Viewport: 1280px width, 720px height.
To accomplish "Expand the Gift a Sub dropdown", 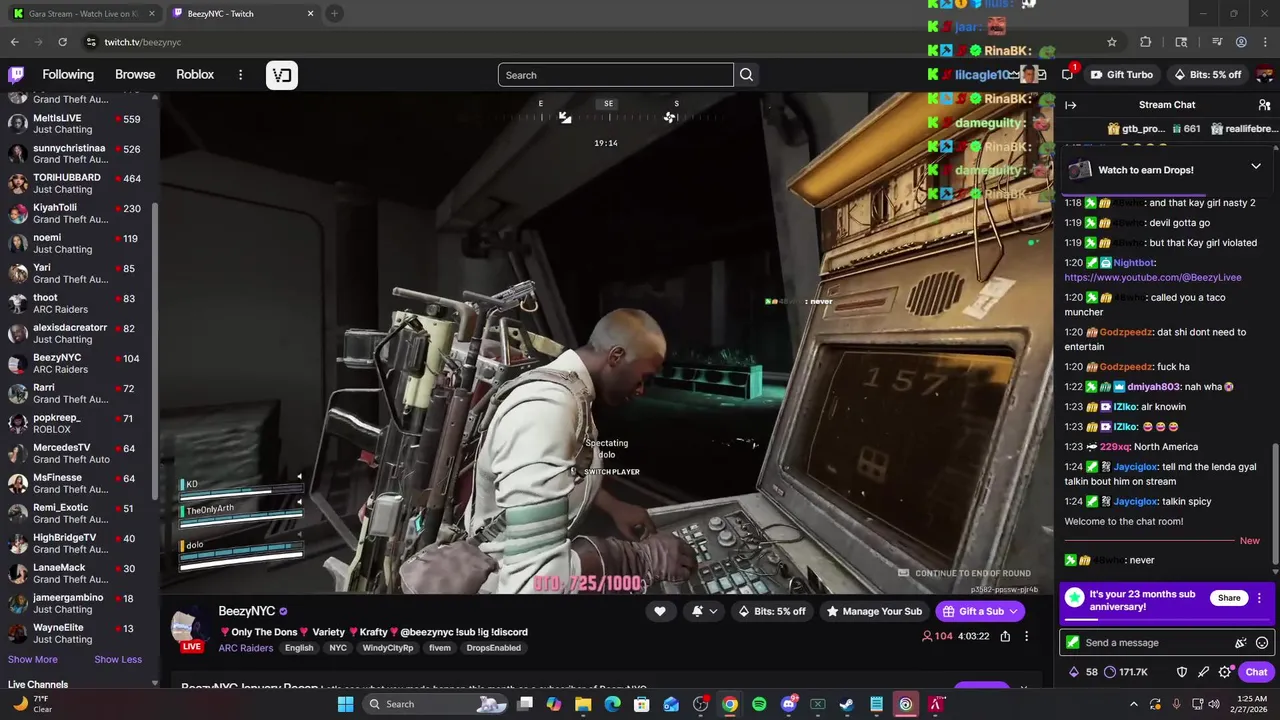I will (1013, 611).
